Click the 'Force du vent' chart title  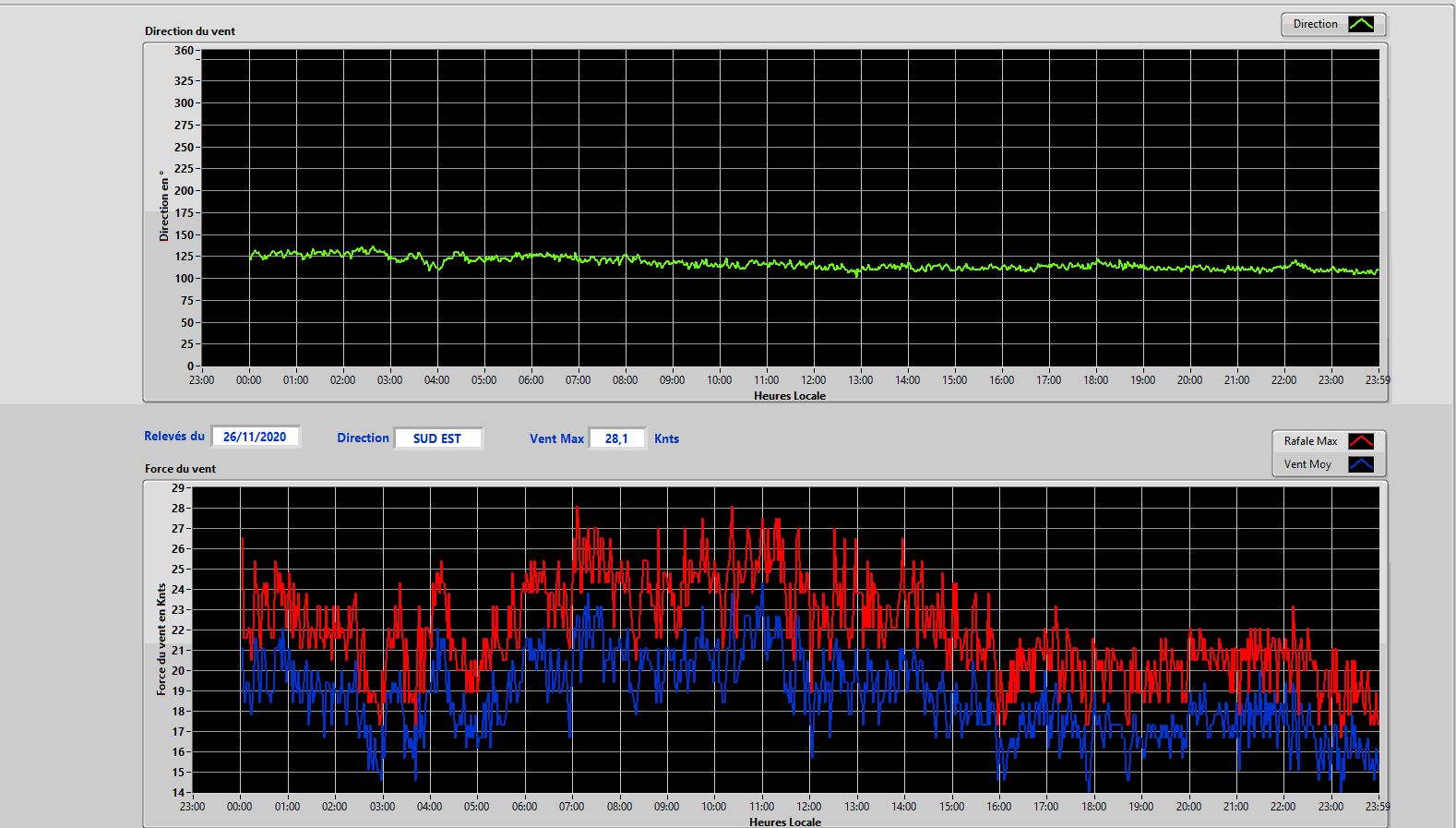click(x=180, y=468)
